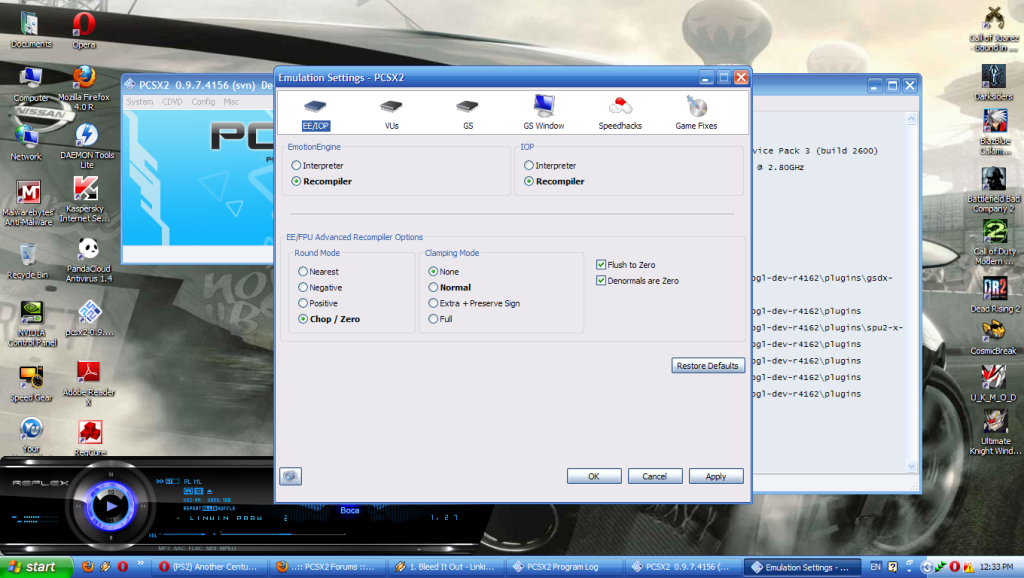Select the CosmicBreak desktop icon
This screenshot has height=578, width=1024.
pos(993,337)
